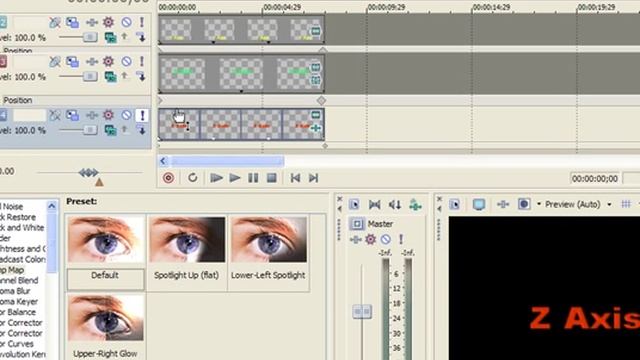Open Track FX on the middle track
This screenshot has width=640, height=360.
(x=92, y=62)
